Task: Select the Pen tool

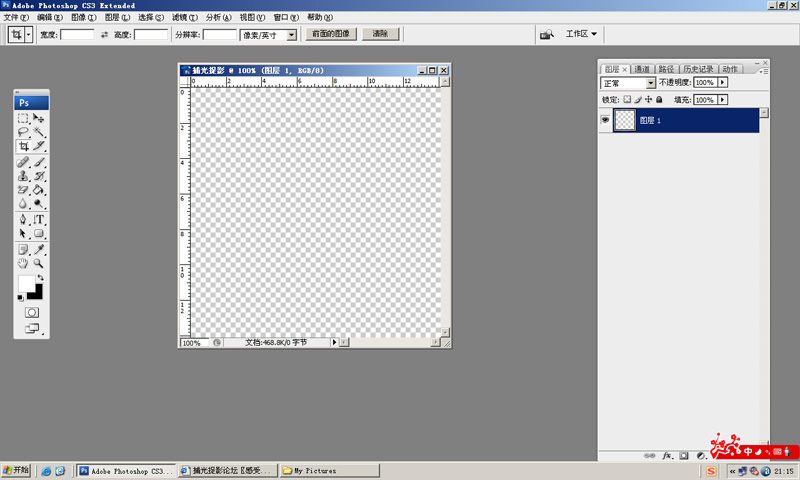Action: tap(23, 219)
